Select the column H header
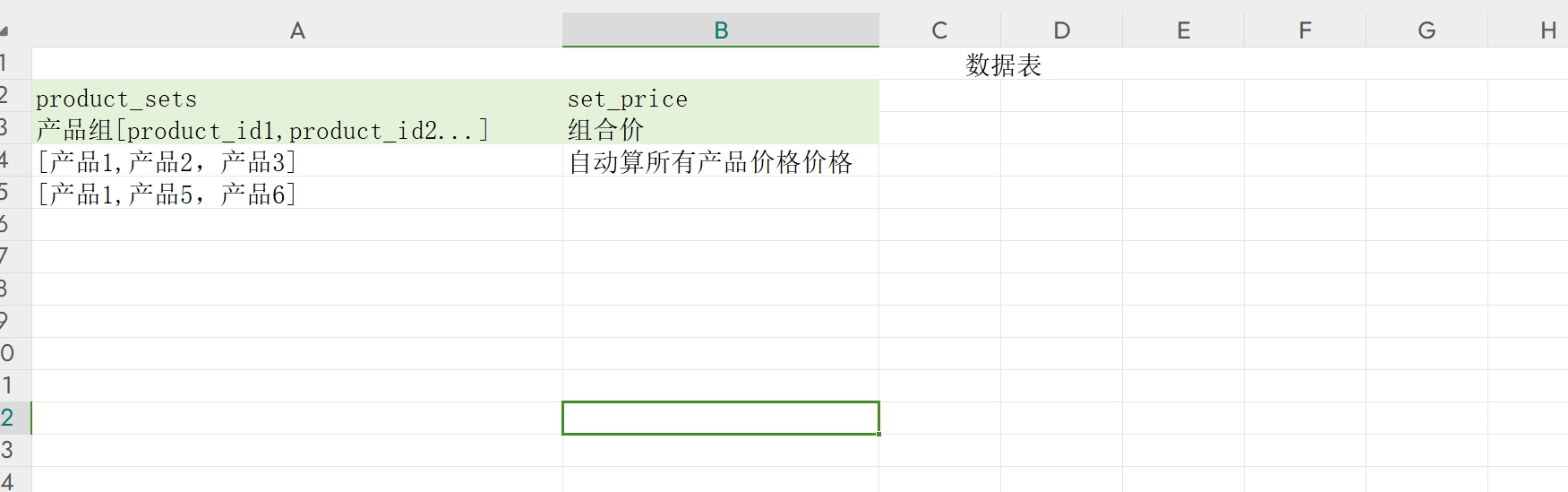This screenshot has width=1568, height=492. [x=1547, y=30]
